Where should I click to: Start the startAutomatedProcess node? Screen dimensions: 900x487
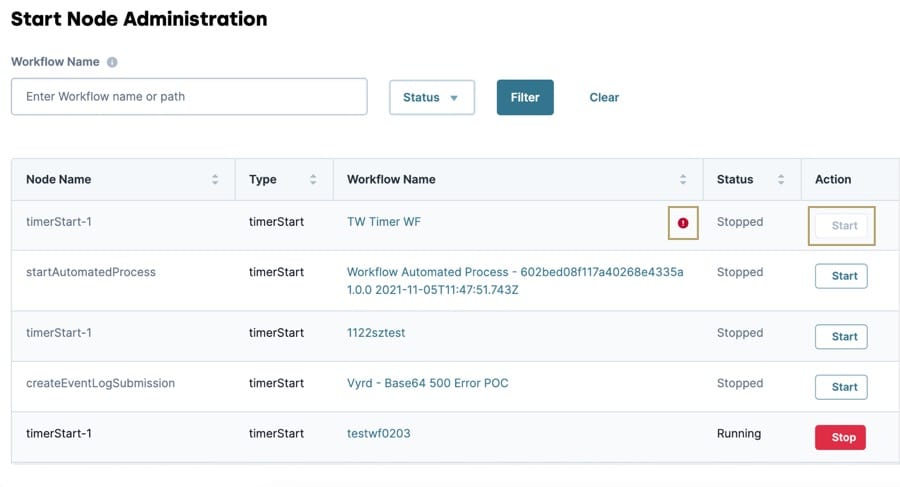(x=841, y=276)
